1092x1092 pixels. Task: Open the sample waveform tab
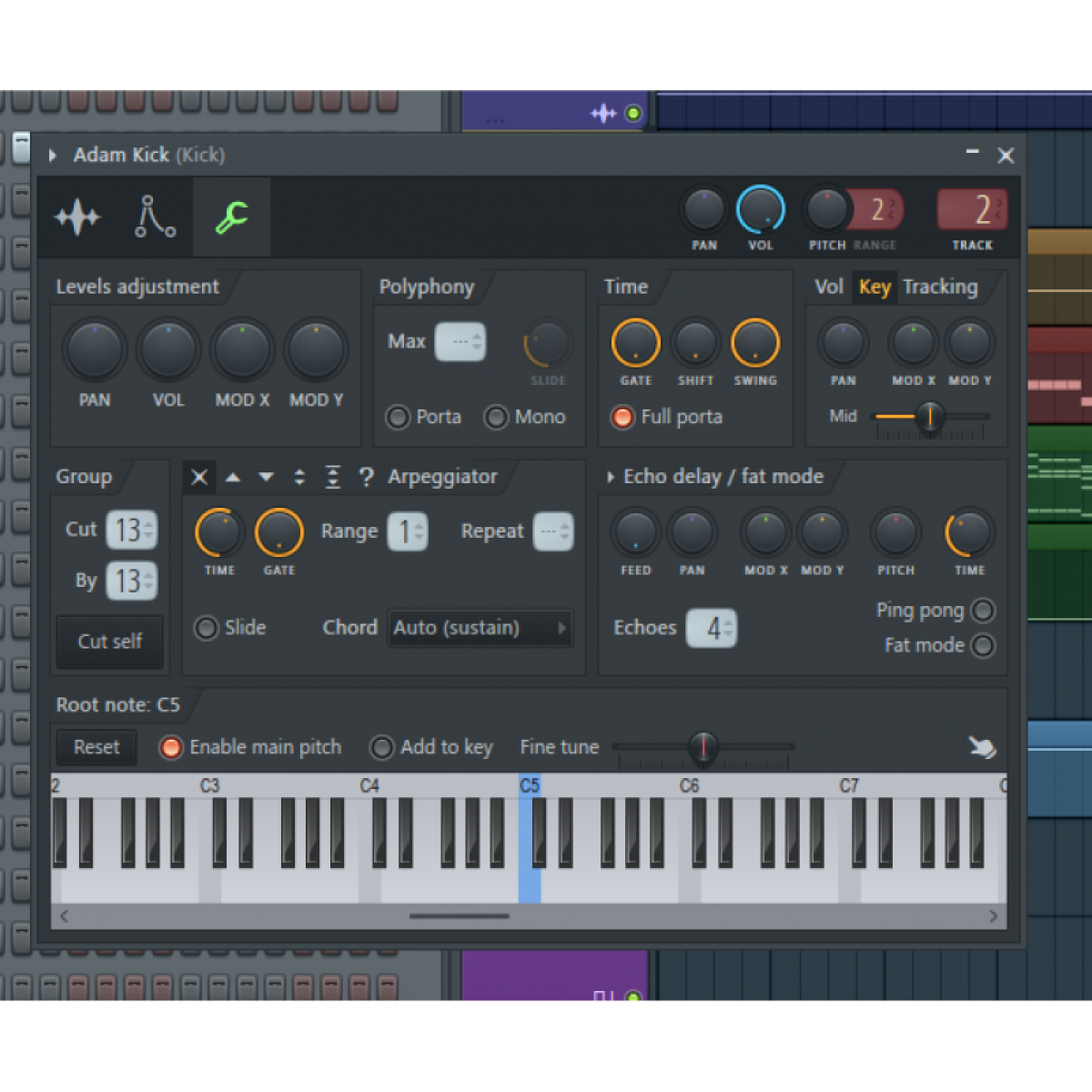(77, 217)
